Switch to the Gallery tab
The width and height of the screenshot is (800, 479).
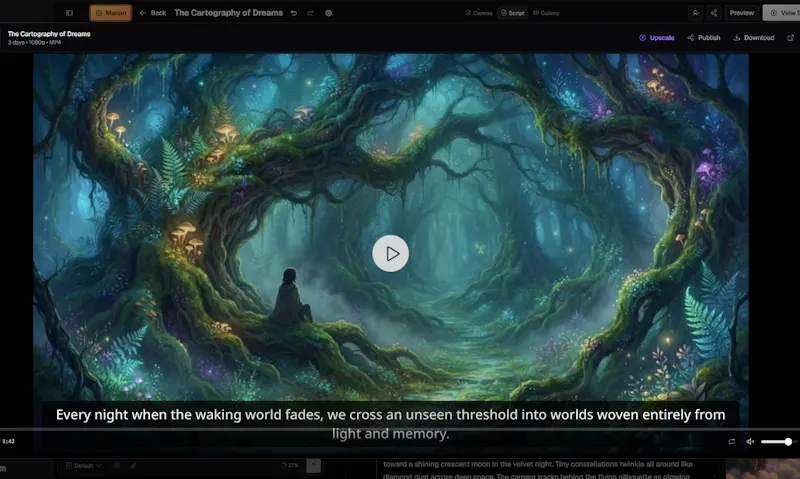pyautogui.click(x=546, y=13)
